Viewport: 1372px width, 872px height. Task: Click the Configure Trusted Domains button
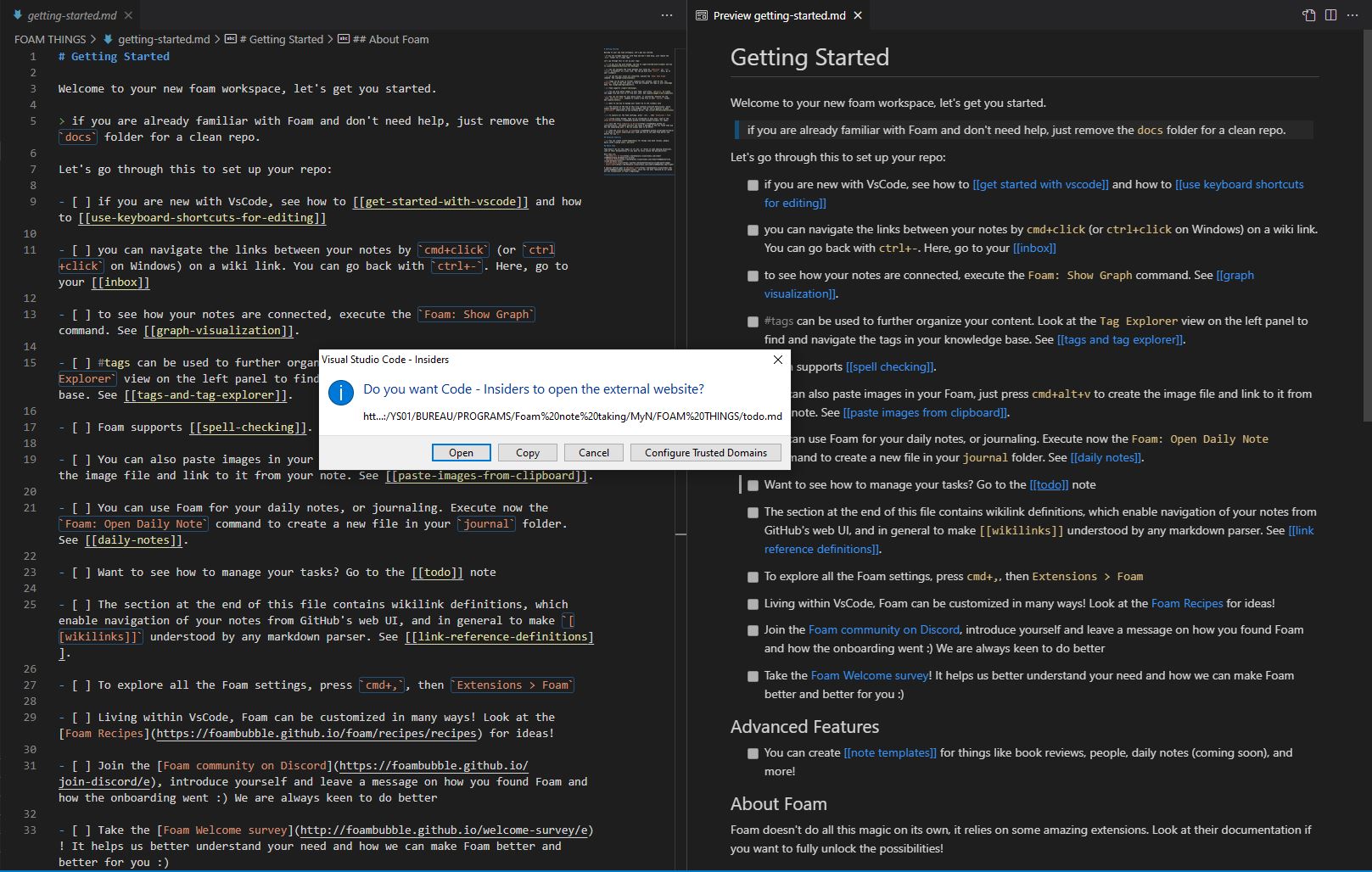pyautogui.click(x=705, y=452)
